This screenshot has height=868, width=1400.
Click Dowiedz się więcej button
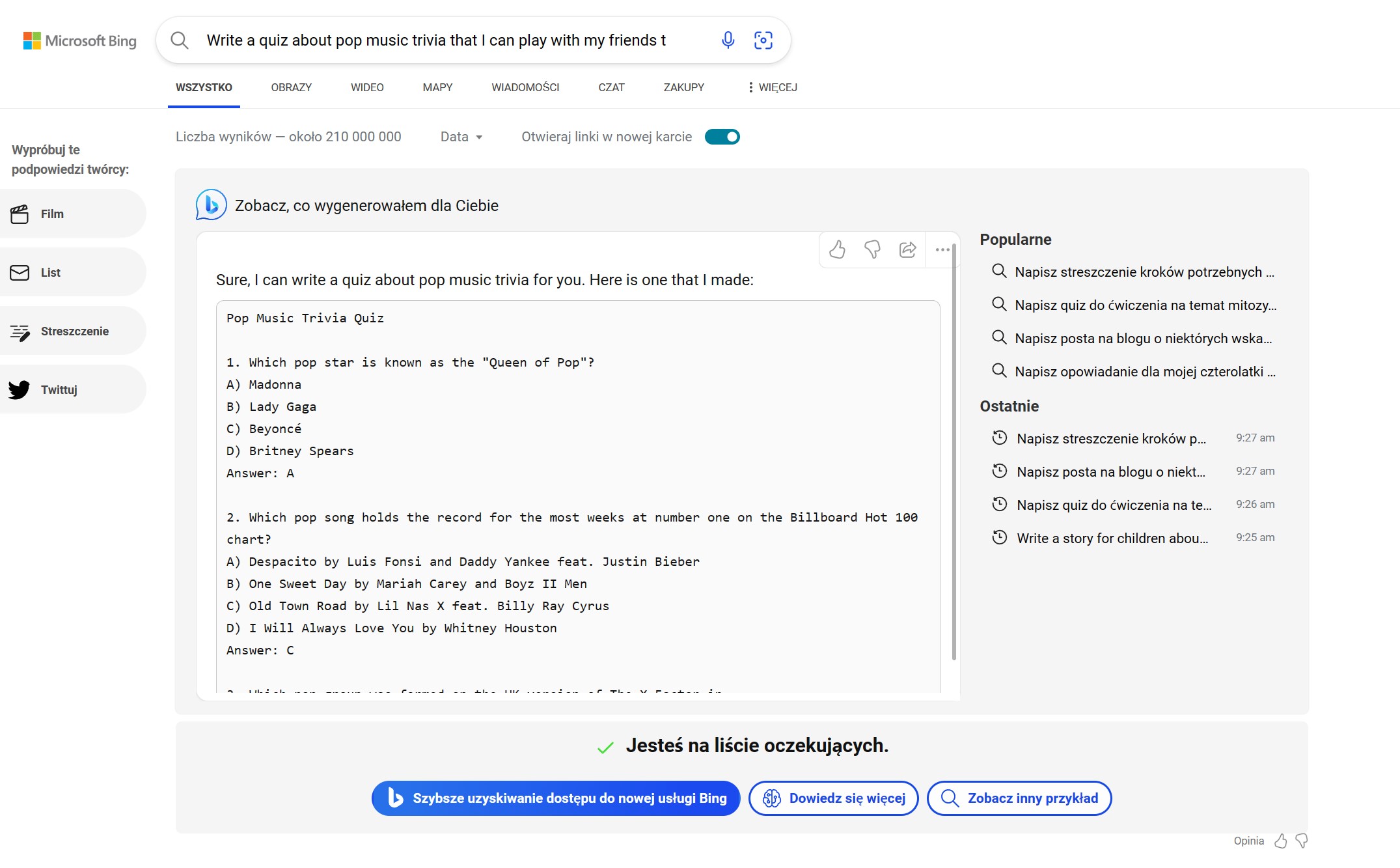pyautogui.click(x=833, y=798)
